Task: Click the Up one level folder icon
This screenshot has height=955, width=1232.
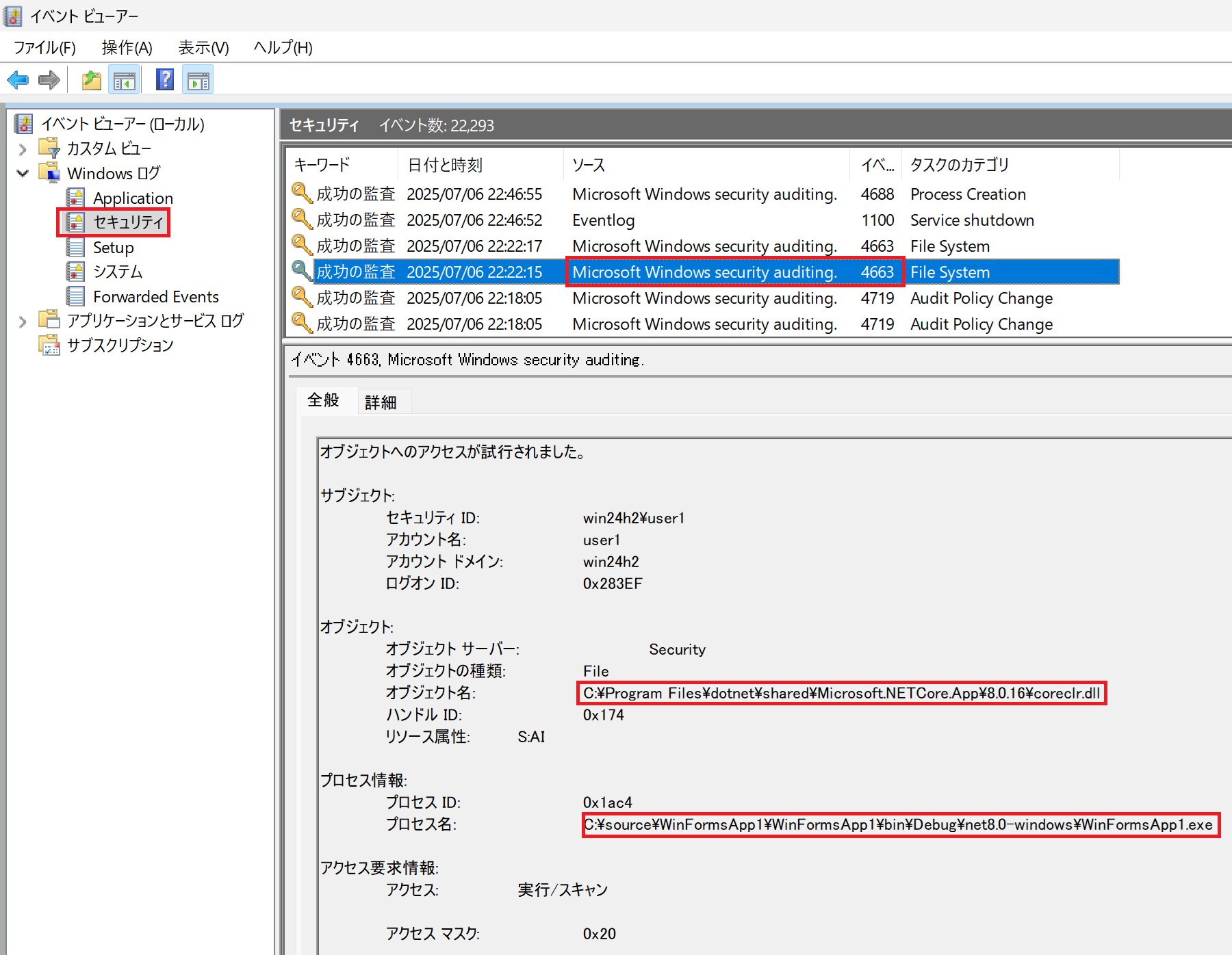Action: click(x=92, y=80)
